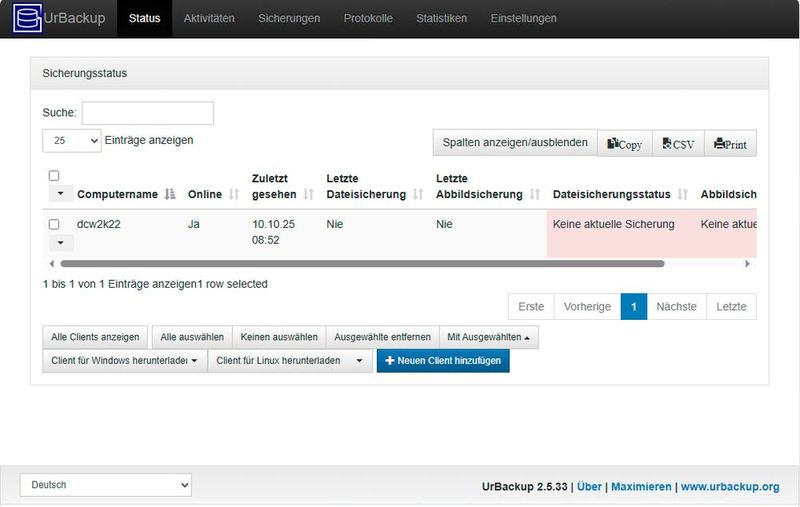This screenshot has width=800, height=507.
Task: Click the dcw2k22 computer name cell
Action: tap(98, 224)
